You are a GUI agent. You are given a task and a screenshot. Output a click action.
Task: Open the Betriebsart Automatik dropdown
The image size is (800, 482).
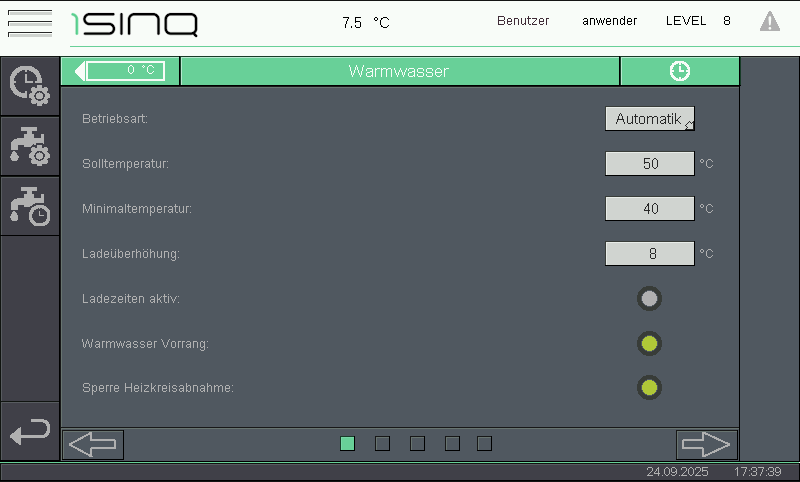[x=649, y=119]
